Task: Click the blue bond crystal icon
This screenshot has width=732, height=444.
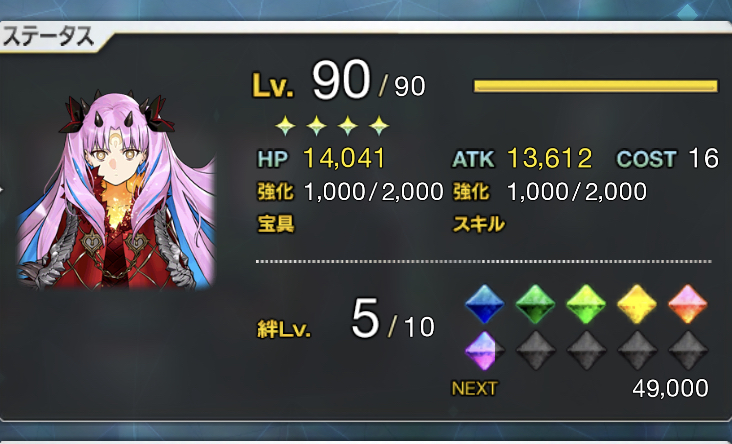Action: [485, 304]
